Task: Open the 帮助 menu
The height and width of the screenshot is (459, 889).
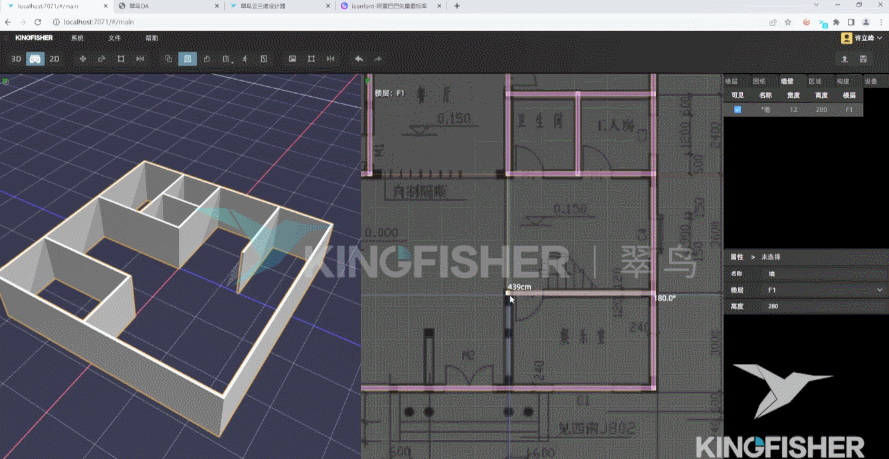Action: click(151, 38)
